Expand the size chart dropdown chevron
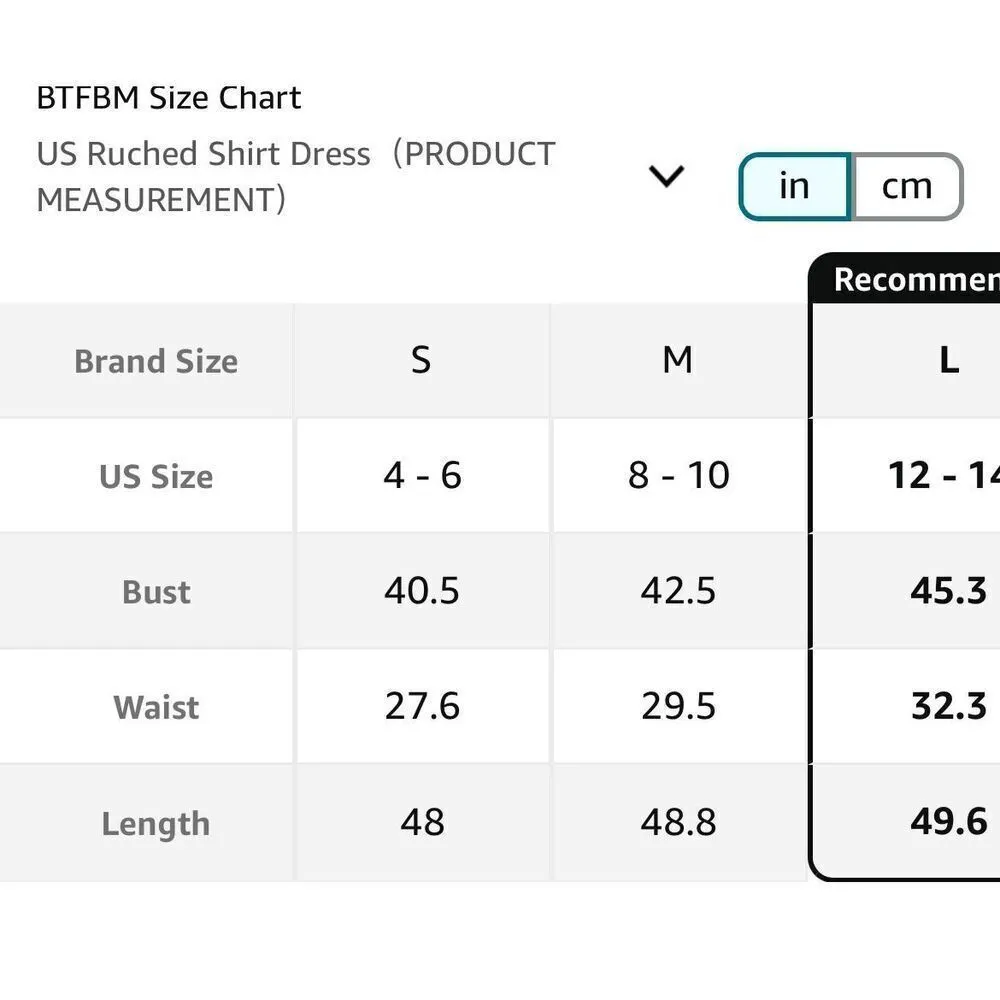Viewport: 1000px width, 1000px height. 666,177
